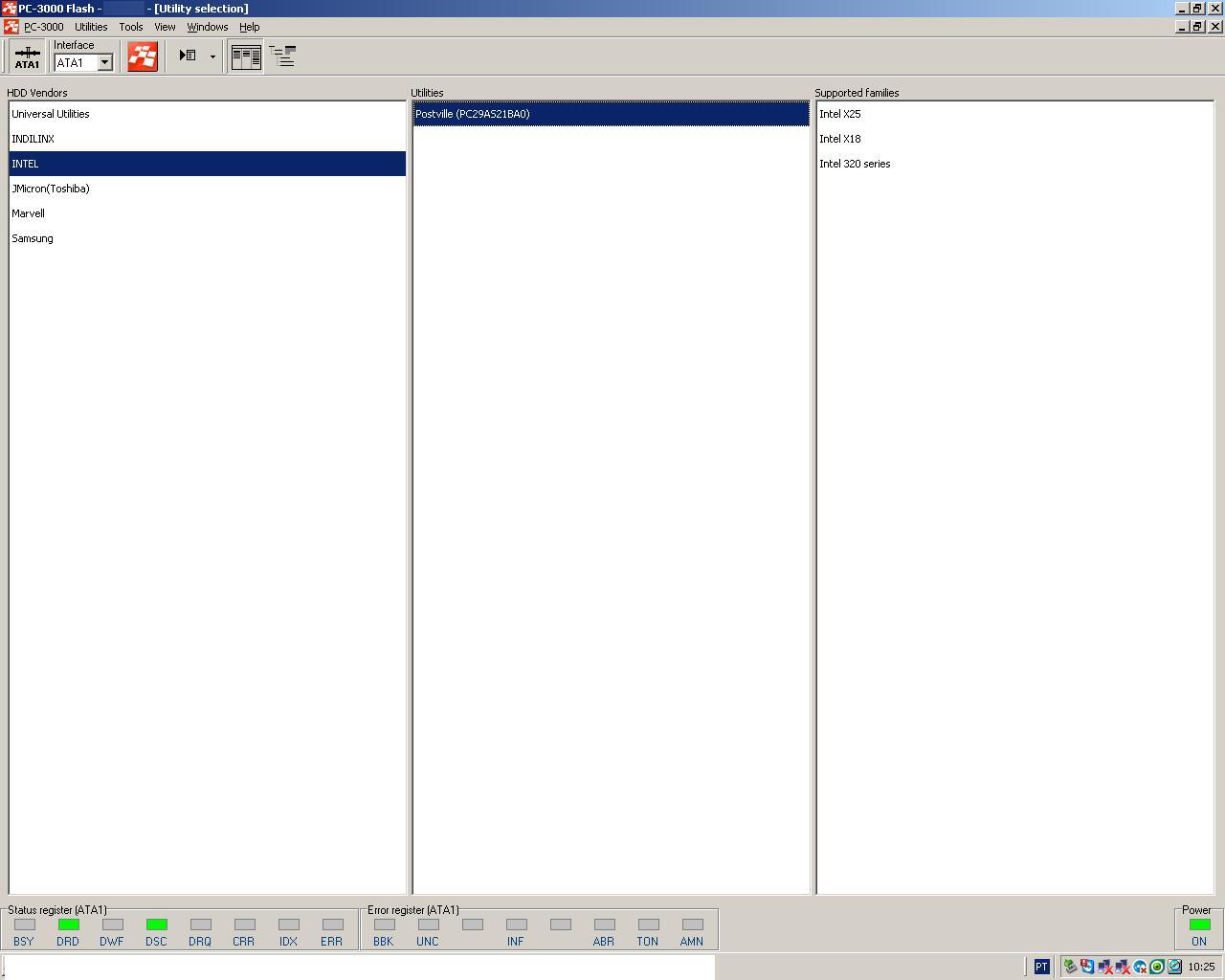Viewport: 1225px width, 980px height.
Task: Minimize the inner Utility selection window
Action: click(1182, 27)
